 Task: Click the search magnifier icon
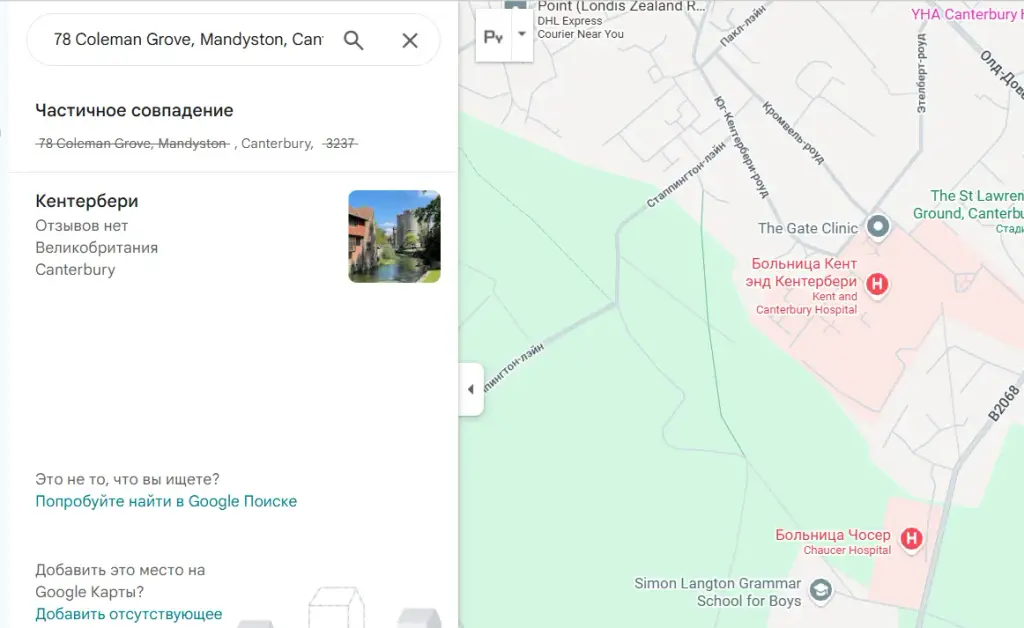353,40
